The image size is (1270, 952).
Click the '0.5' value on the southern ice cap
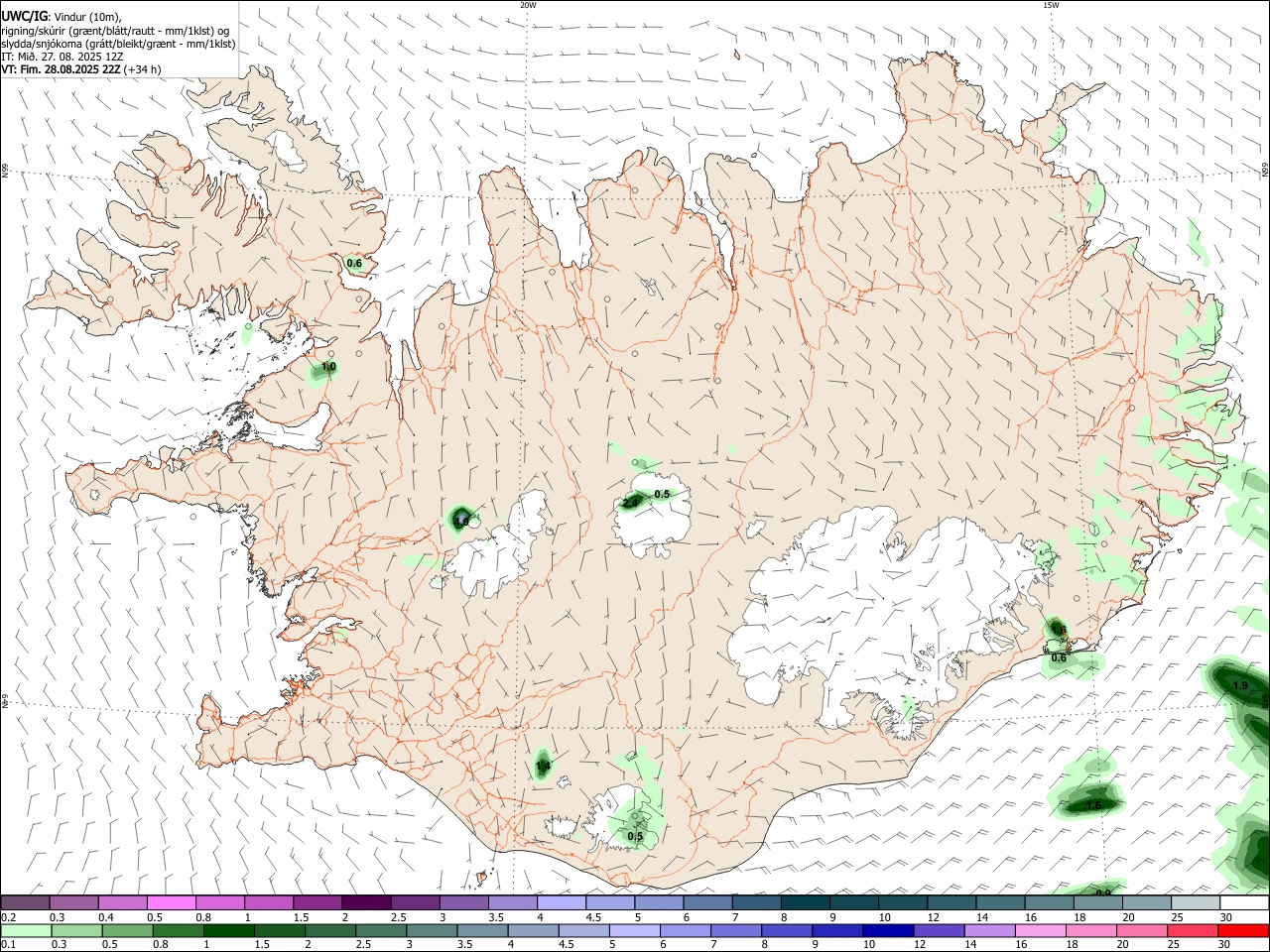(635, 836)
